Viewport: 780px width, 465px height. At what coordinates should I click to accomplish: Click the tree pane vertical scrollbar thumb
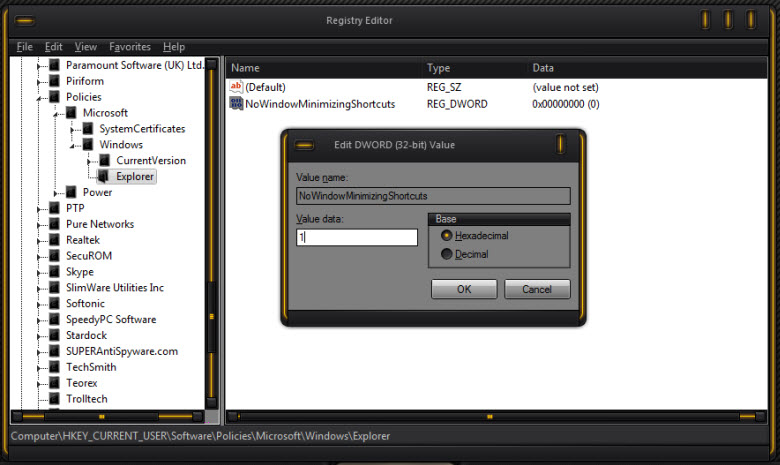point(211,316)
